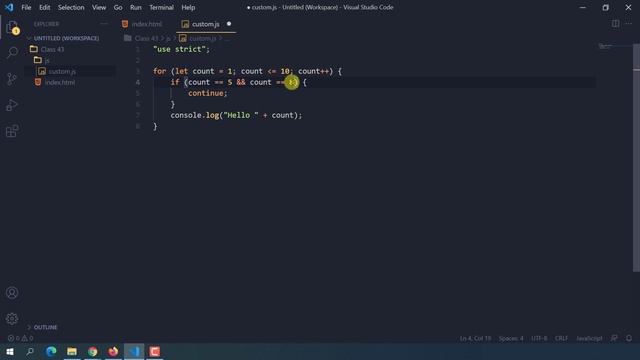Open the File menu
Image resolution: width=640 pixels, height=360 pixels.
point(26,7)
